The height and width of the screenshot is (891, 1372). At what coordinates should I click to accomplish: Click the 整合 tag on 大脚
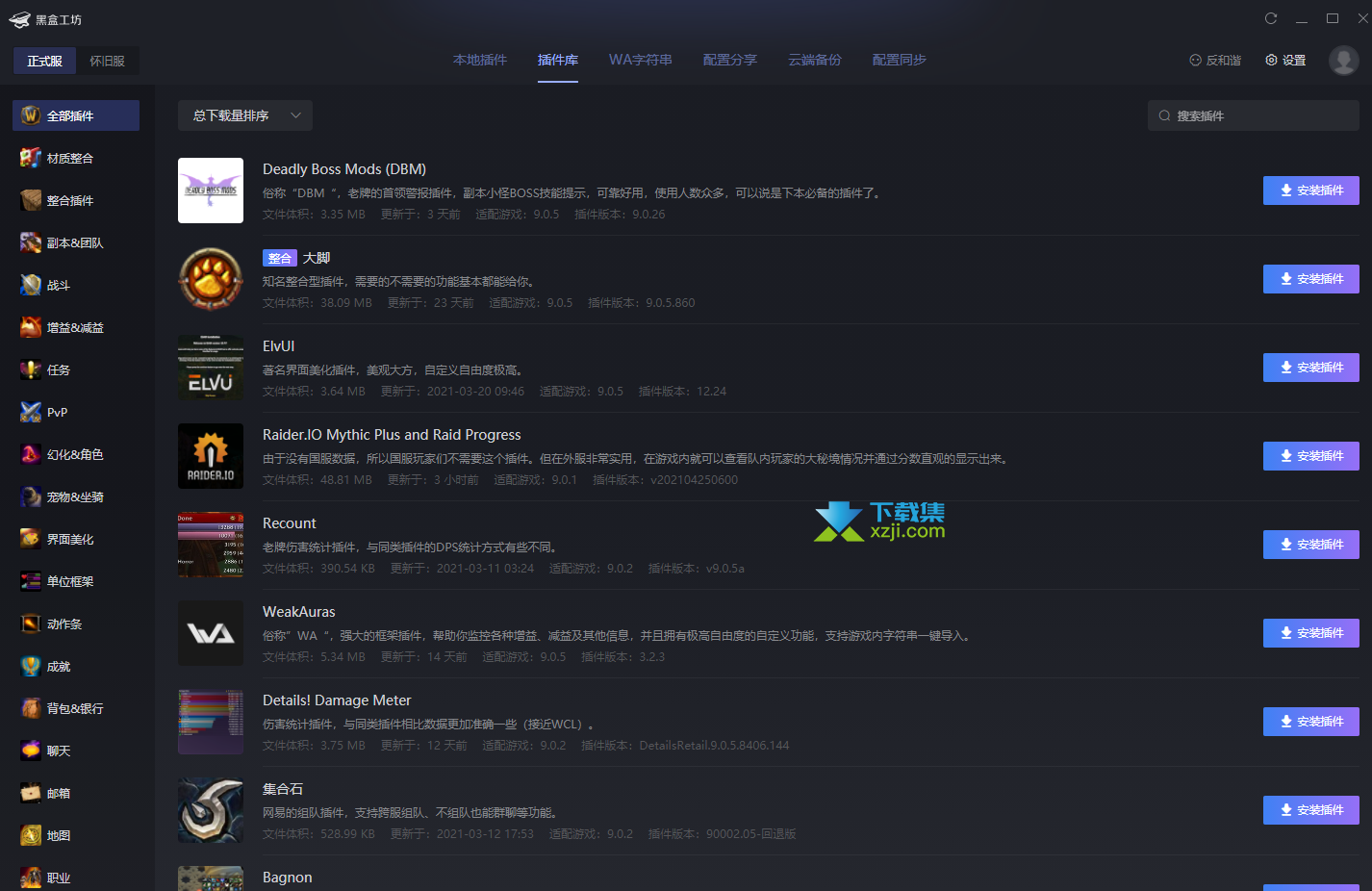pyautogui.click(x=280, y=258)
